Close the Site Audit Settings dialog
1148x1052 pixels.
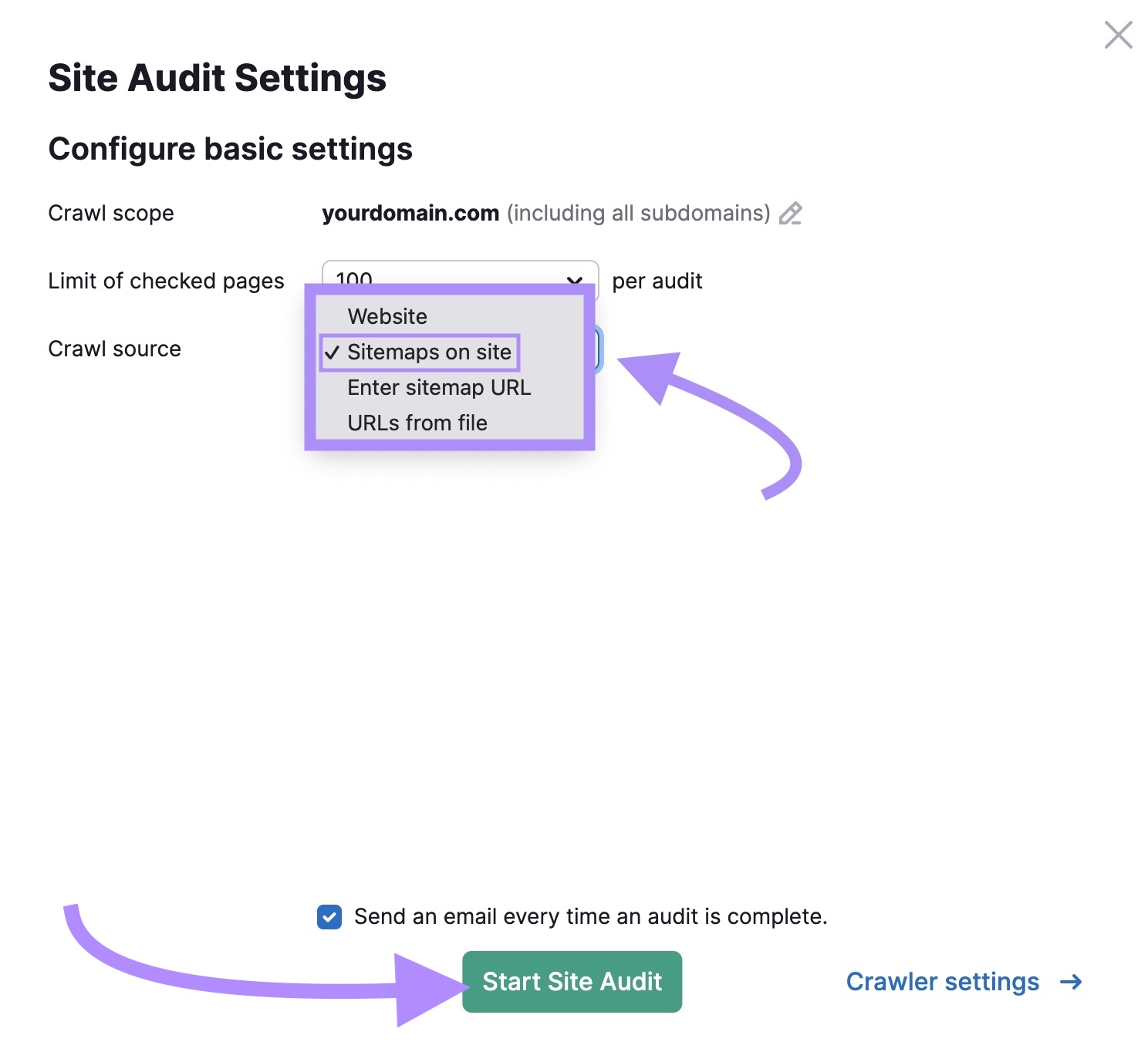pos(1118,35)
